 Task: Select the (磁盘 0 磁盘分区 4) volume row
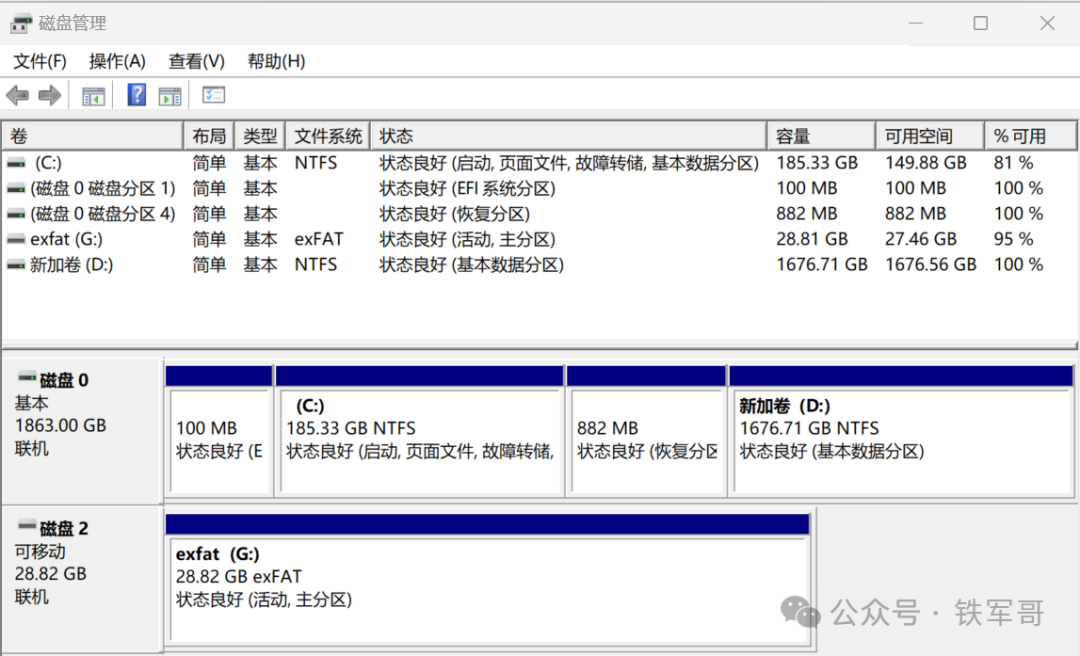pyautogui.click(x=539, y=214)
